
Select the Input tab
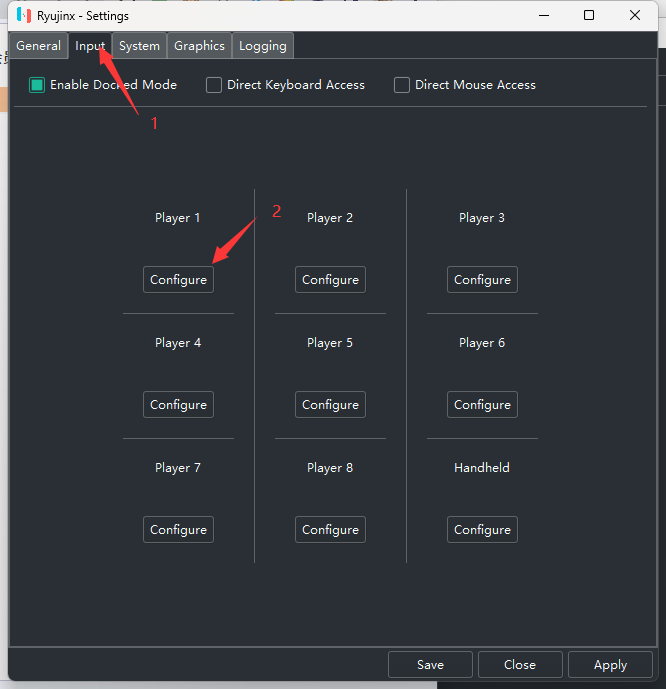[x=90, y=46]
